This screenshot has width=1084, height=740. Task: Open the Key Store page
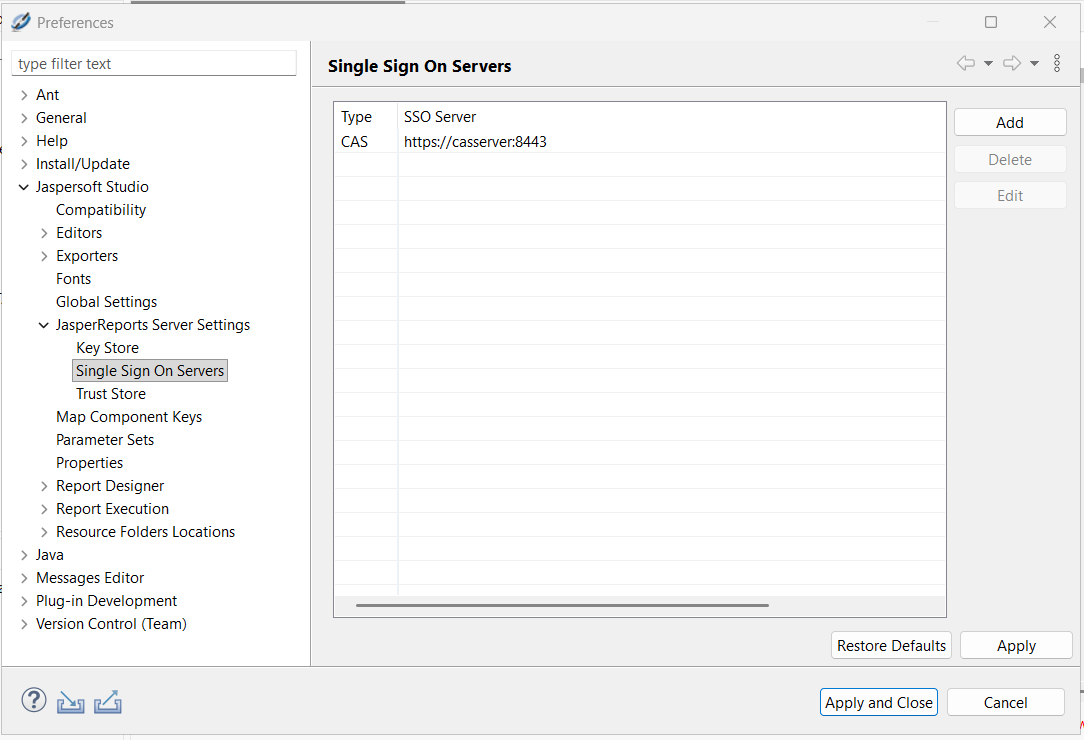(x=107, y=348)
